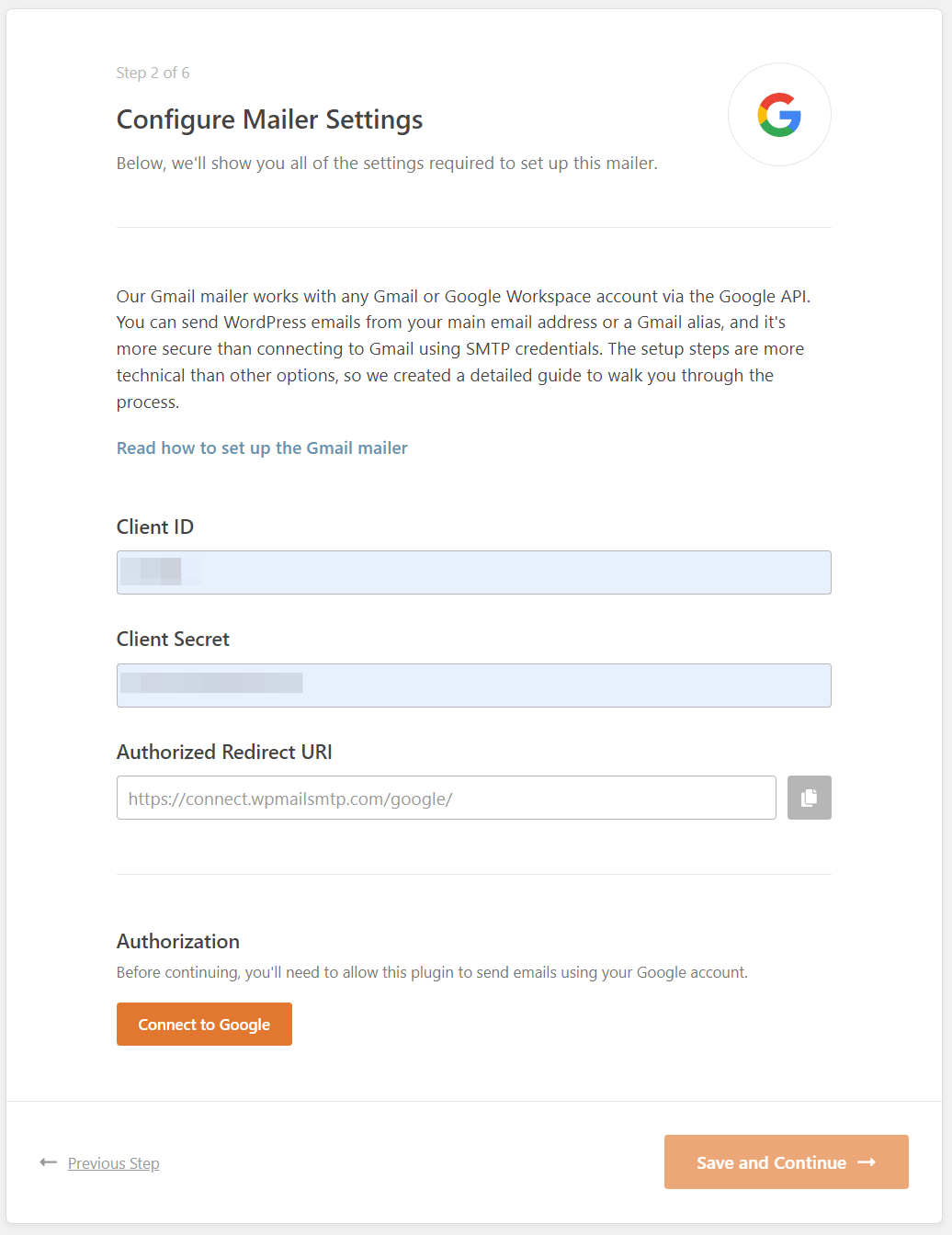Click the right arrow inside Save and Continue
The image size is (952, 1235).
click(865, 1161)
